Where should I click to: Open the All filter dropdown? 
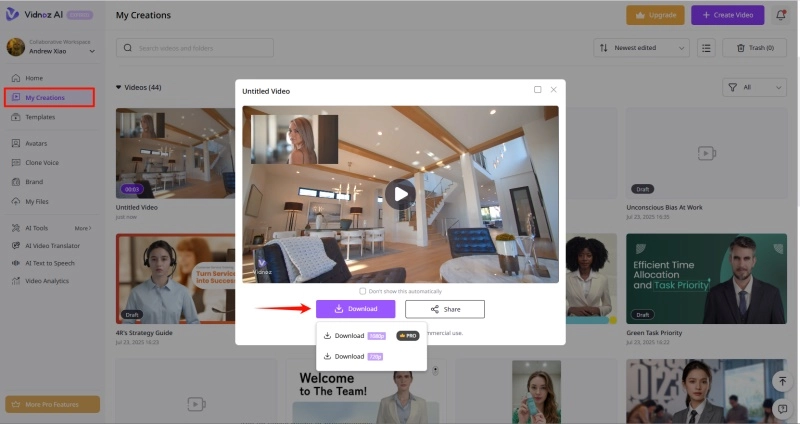point(755,87)
